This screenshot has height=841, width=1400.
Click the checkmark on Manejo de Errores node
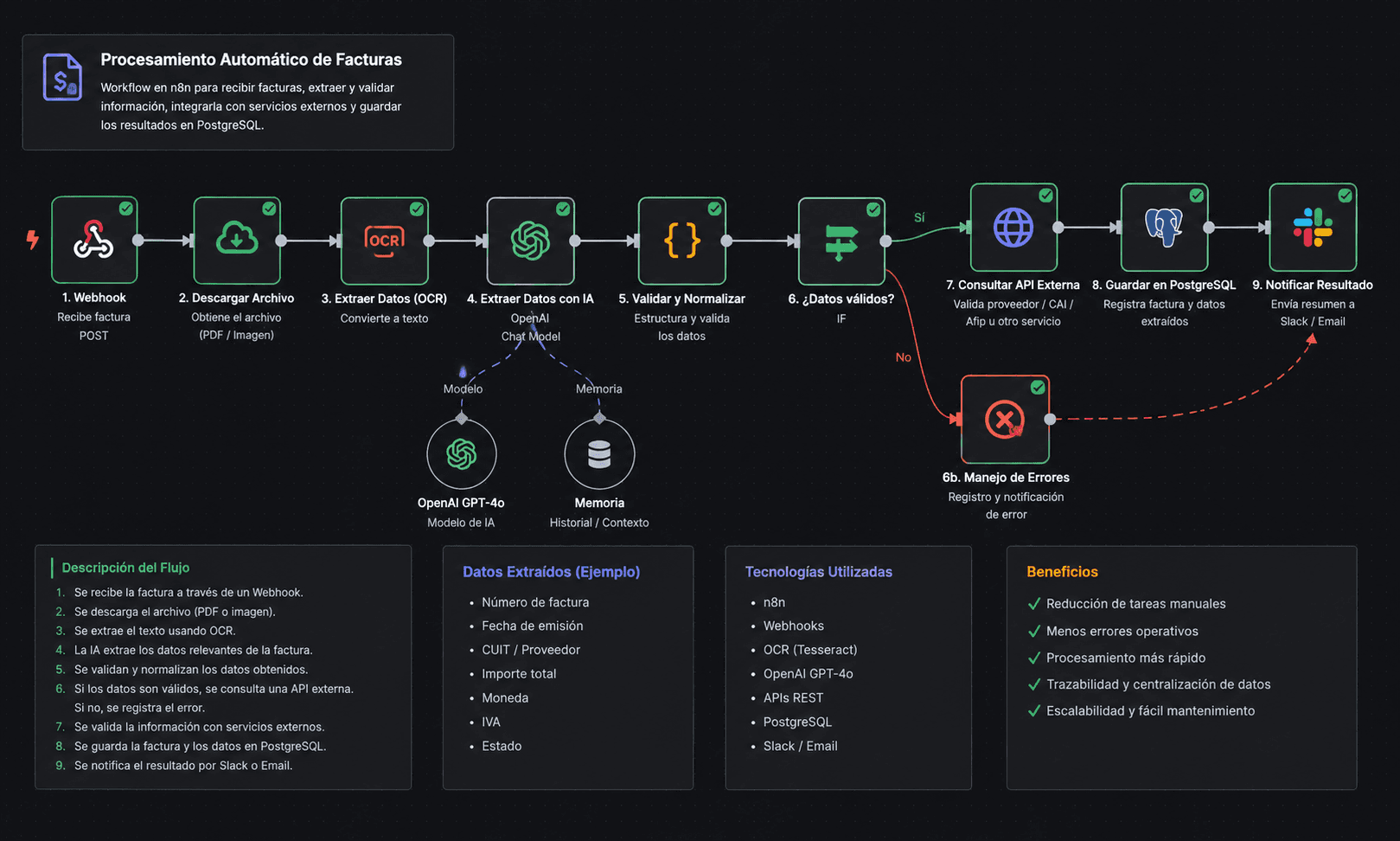(x=1038, y=388)
